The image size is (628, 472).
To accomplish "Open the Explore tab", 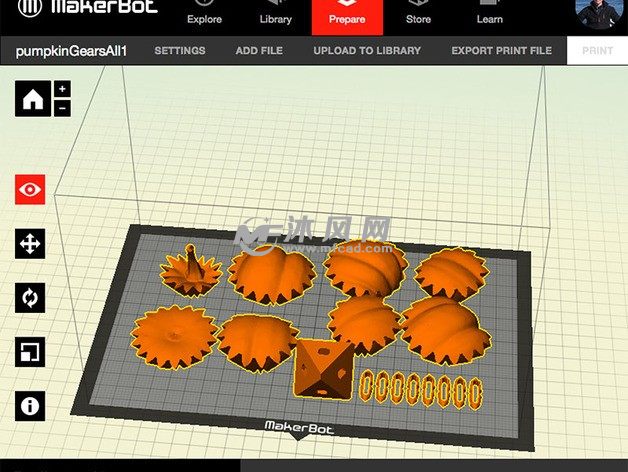I will click(x=205, y=14).
